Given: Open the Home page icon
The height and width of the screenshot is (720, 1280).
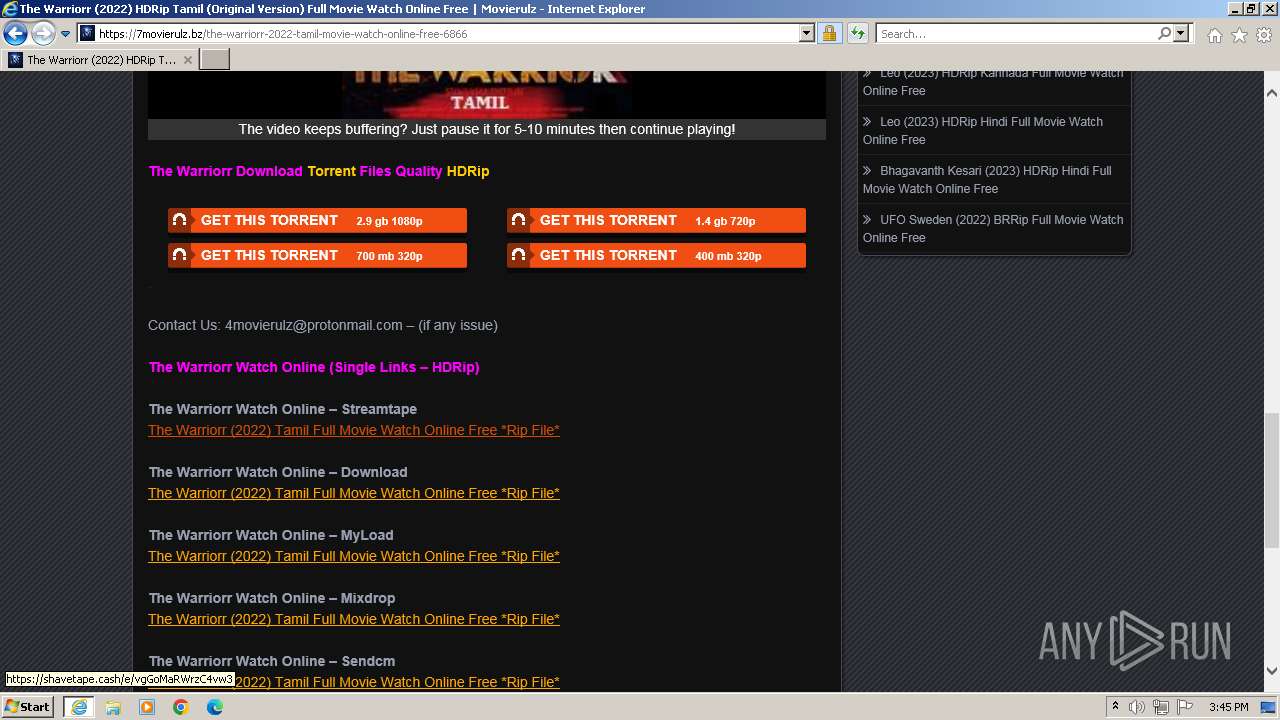Looking at the screenshot, I should tap(1214, 35).
